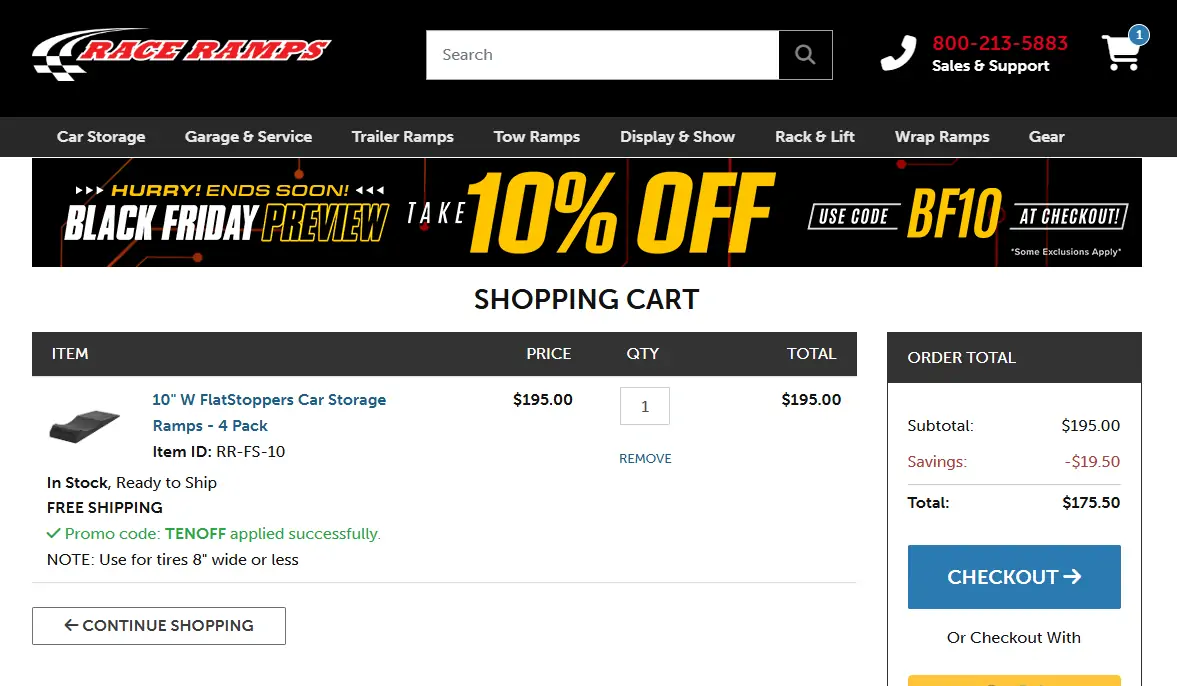
Task: Select Trailer Ramps in navigation
Action: 402,137
